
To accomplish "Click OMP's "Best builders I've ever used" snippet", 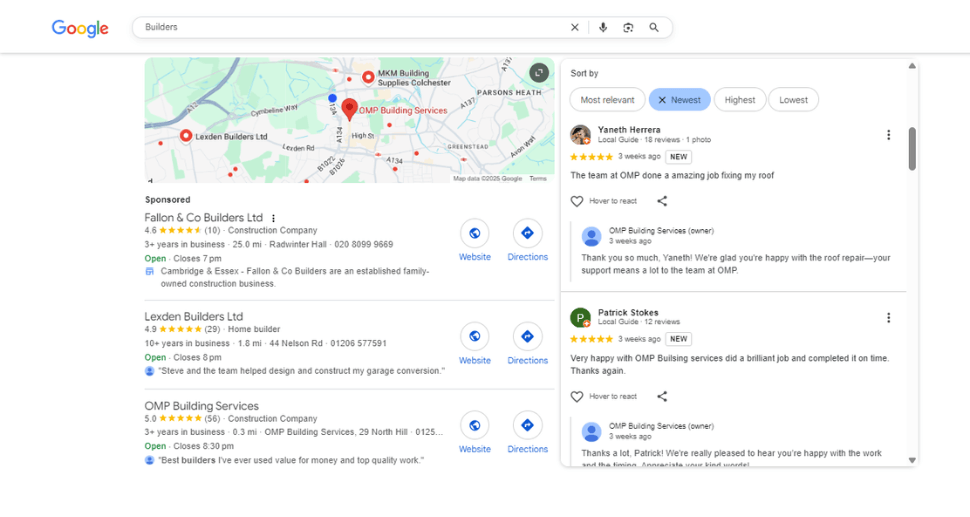I will pos(291,460).
